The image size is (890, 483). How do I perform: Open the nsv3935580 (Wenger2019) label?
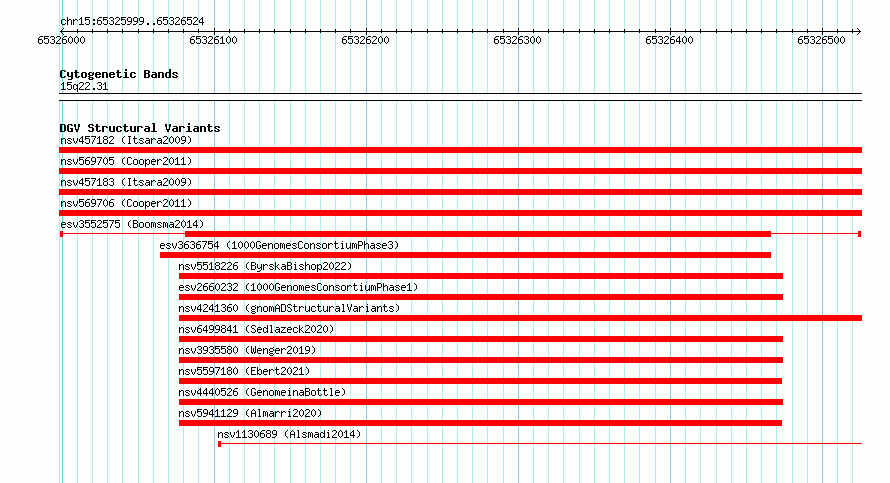[x=247, y=350]
